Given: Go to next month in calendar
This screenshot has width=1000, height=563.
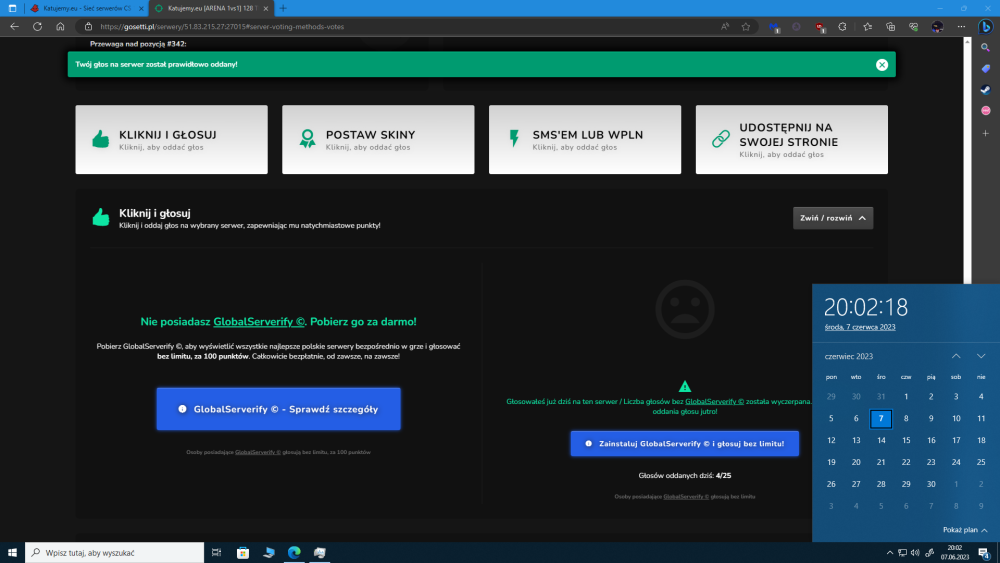Looking at the screenshot, I should 981,356.
